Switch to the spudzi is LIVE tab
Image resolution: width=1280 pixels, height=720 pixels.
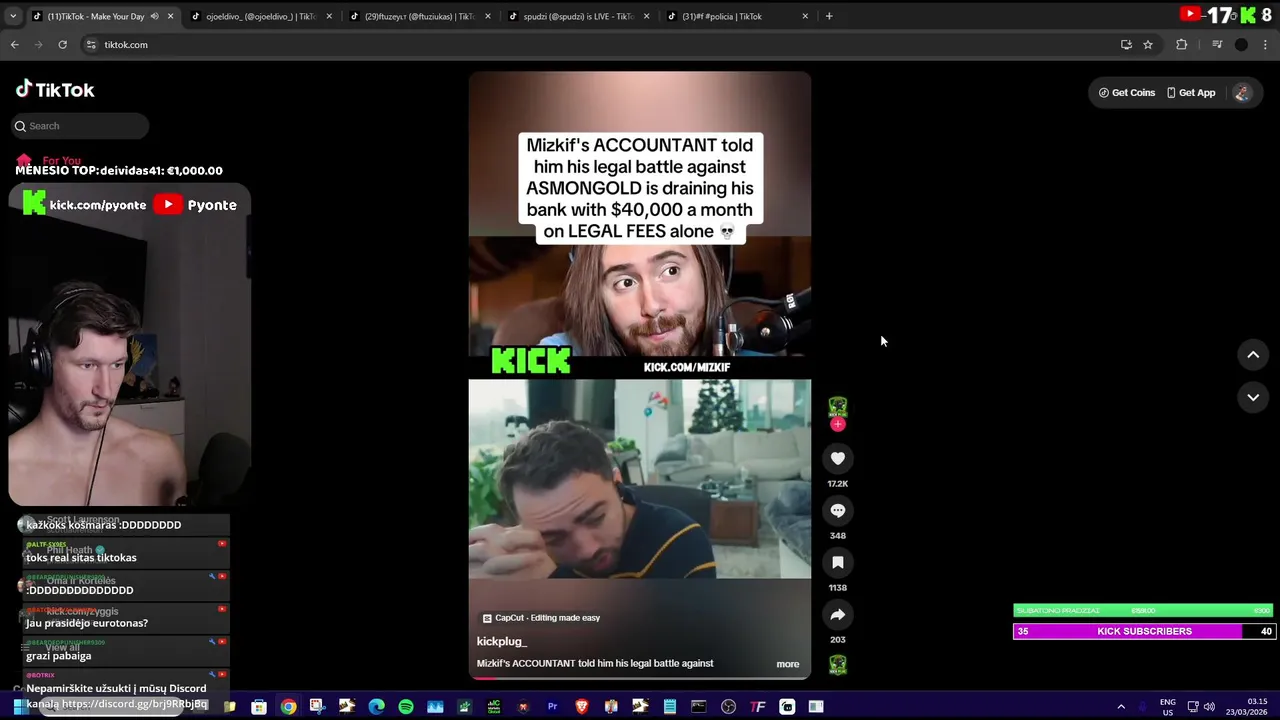(578, 16)
